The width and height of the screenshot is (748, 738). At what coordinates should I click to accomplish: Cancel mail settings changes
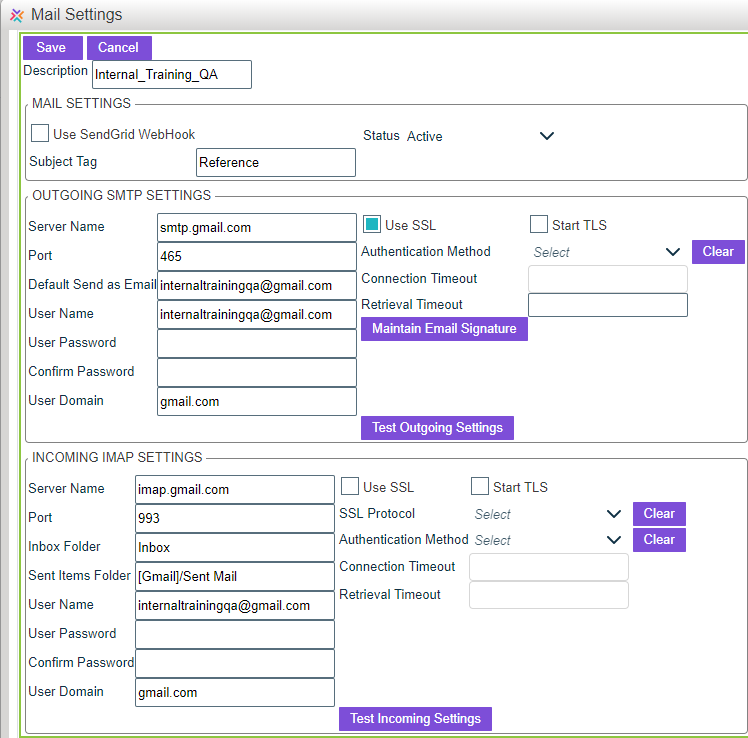point(119,48)
